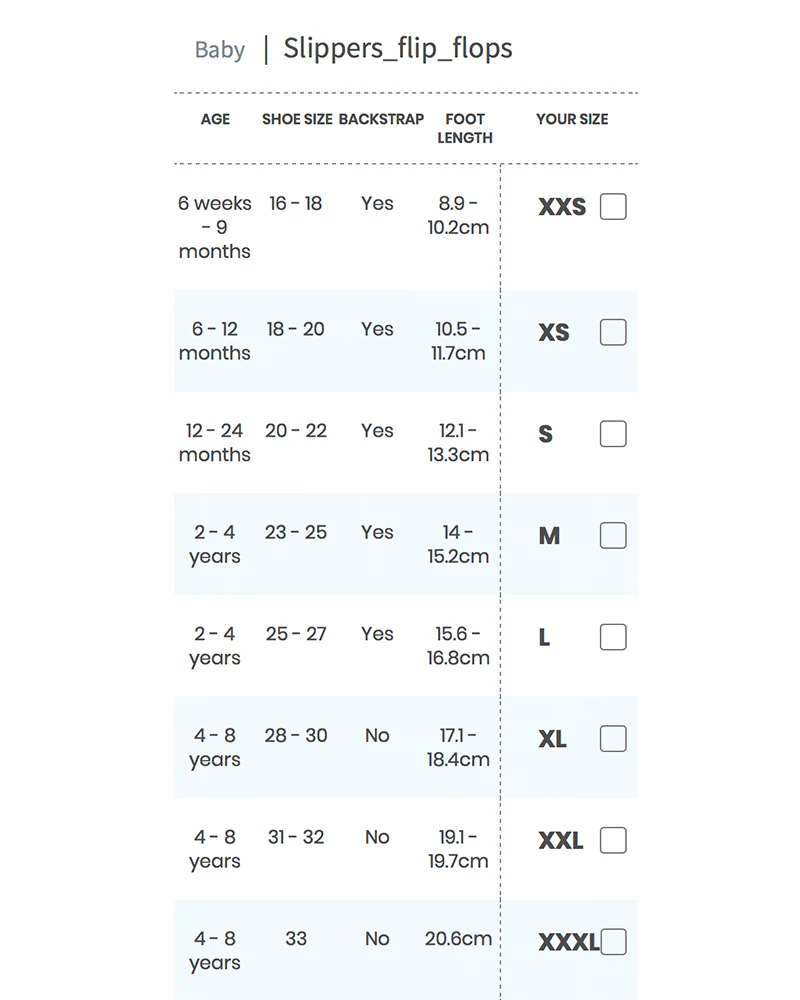Image resolution: width=800 pixels, height=1000 pixels.
Task: Check the XXS size checkbox
Action: point(613,207)
